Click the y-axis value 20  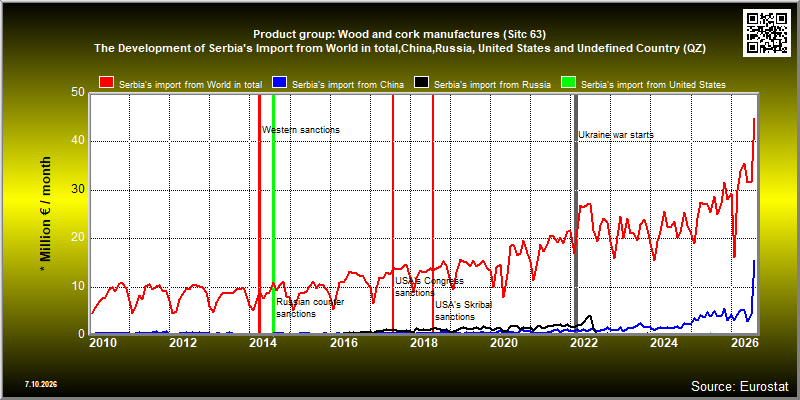[x=78, y=238]
